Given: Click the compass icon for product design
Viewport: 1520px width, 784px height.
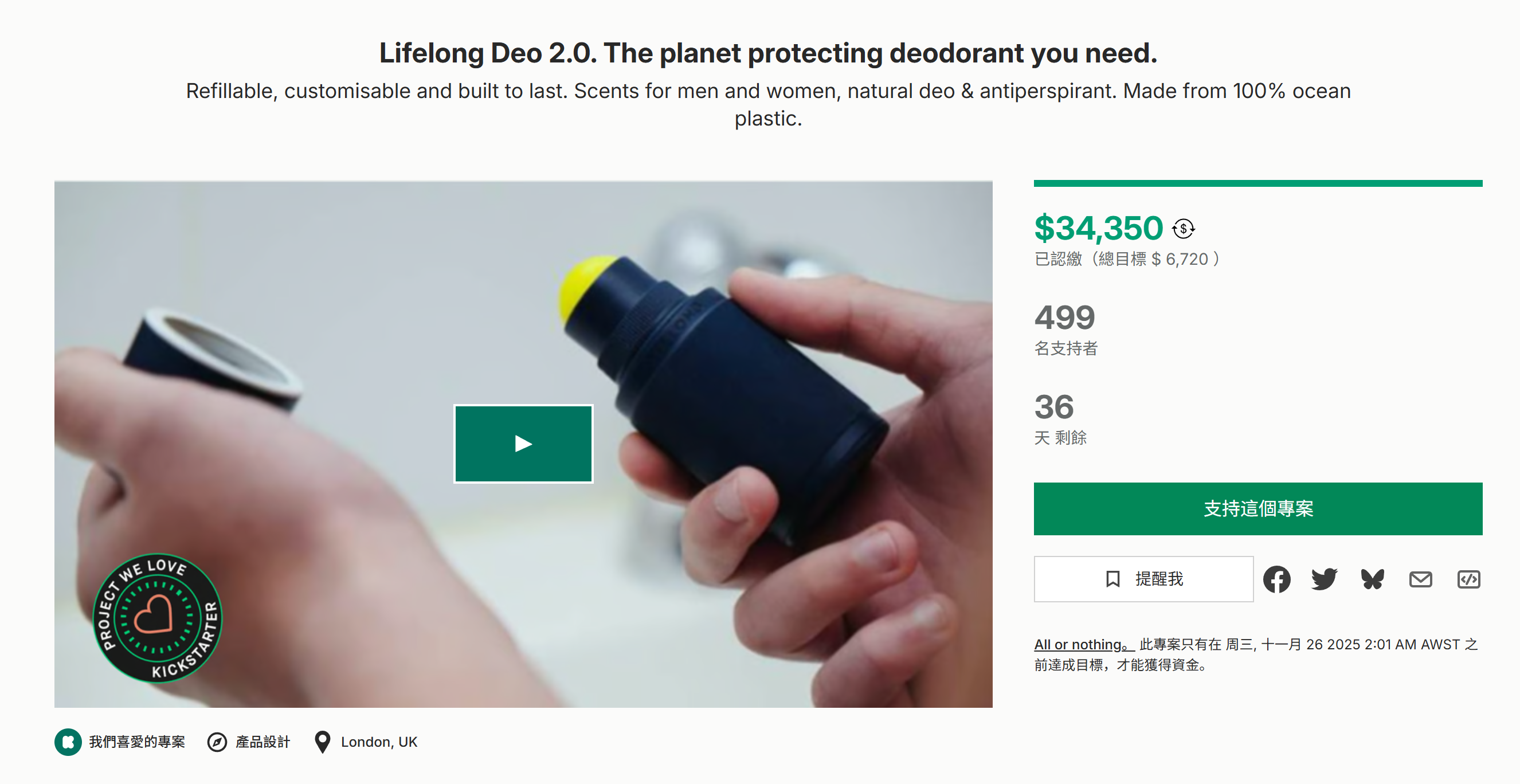Looking at the screenshot, I should click(x=217, y=742).
